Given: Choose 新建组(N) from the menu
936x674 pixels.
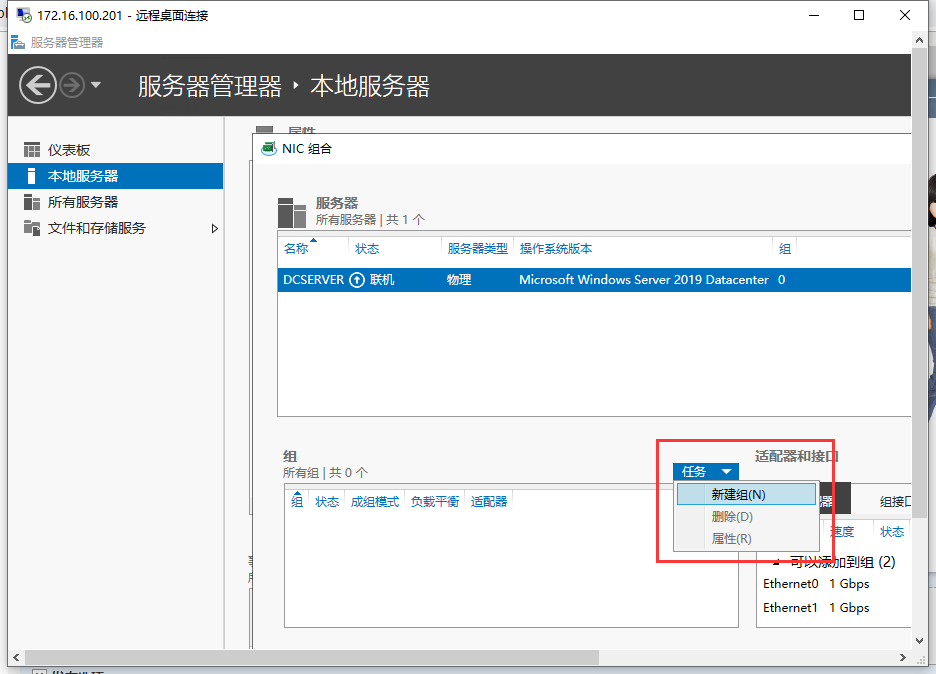Looking at the screenshot, I should click(746, 494).
